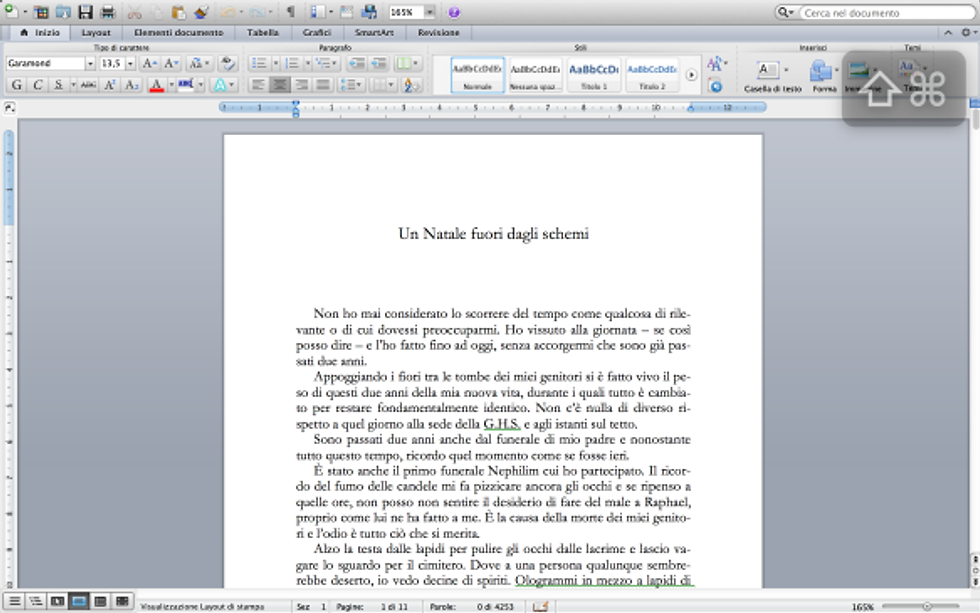This screenshot has width=980, height=613.
Task: Undo the last action
Action: click(x=228, y=12)
